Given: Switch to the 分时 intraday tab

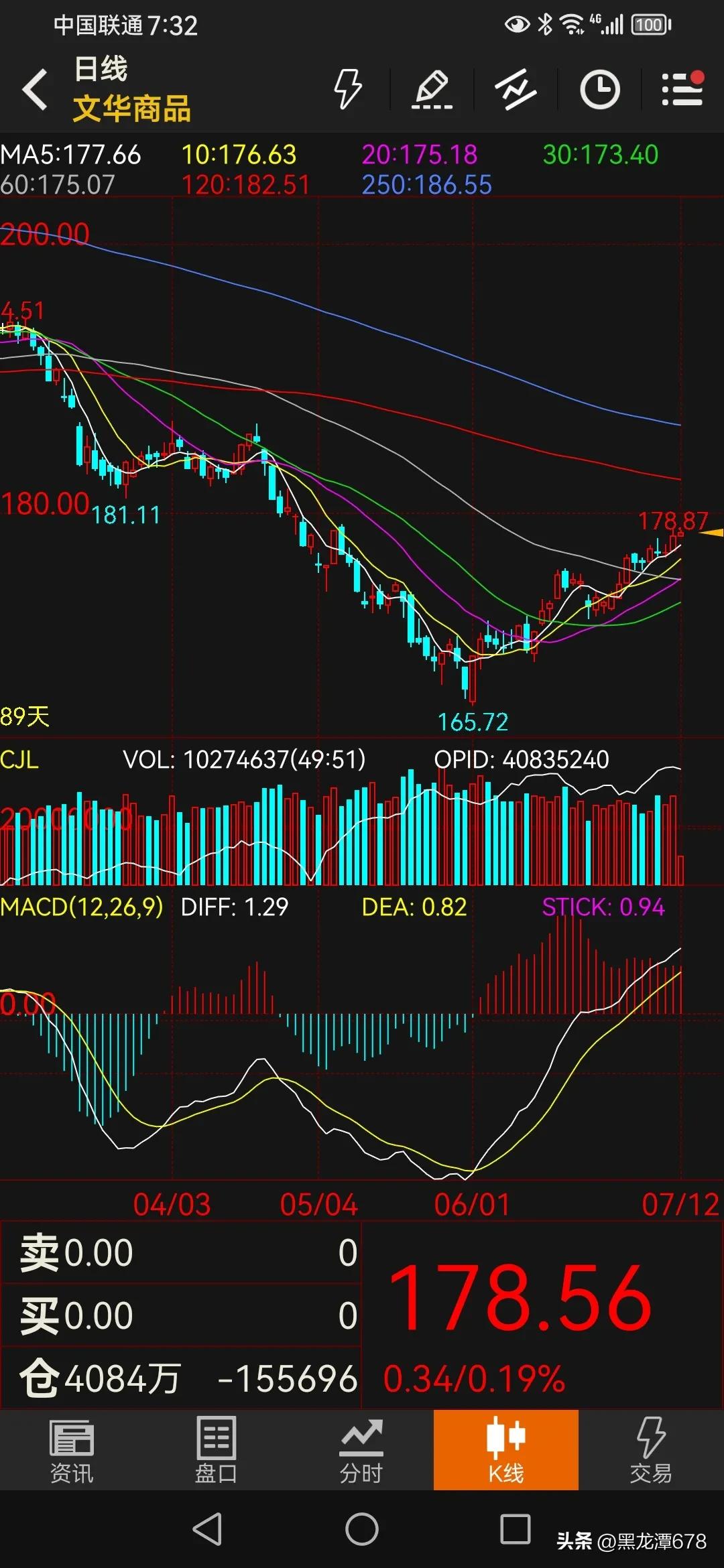Looking at the screenshot, I should [x=361, y=1451].
